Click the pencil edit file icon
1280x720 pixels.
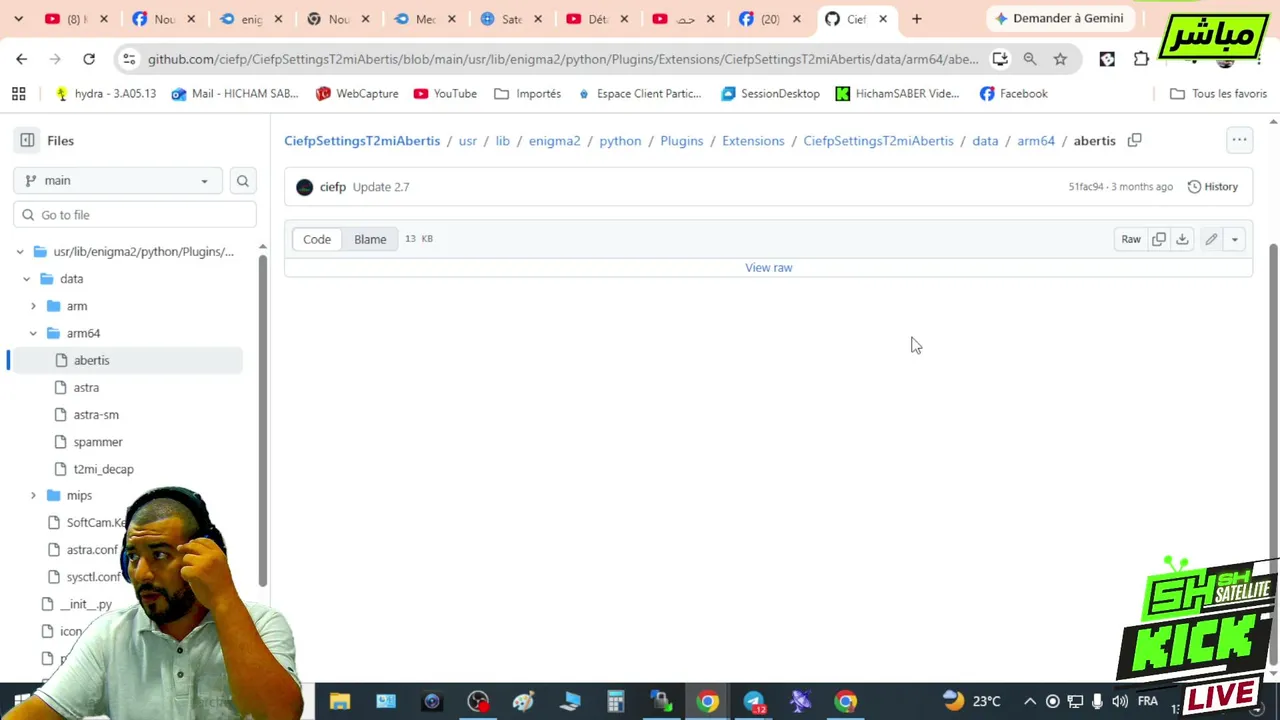(x=1211, y=240)
